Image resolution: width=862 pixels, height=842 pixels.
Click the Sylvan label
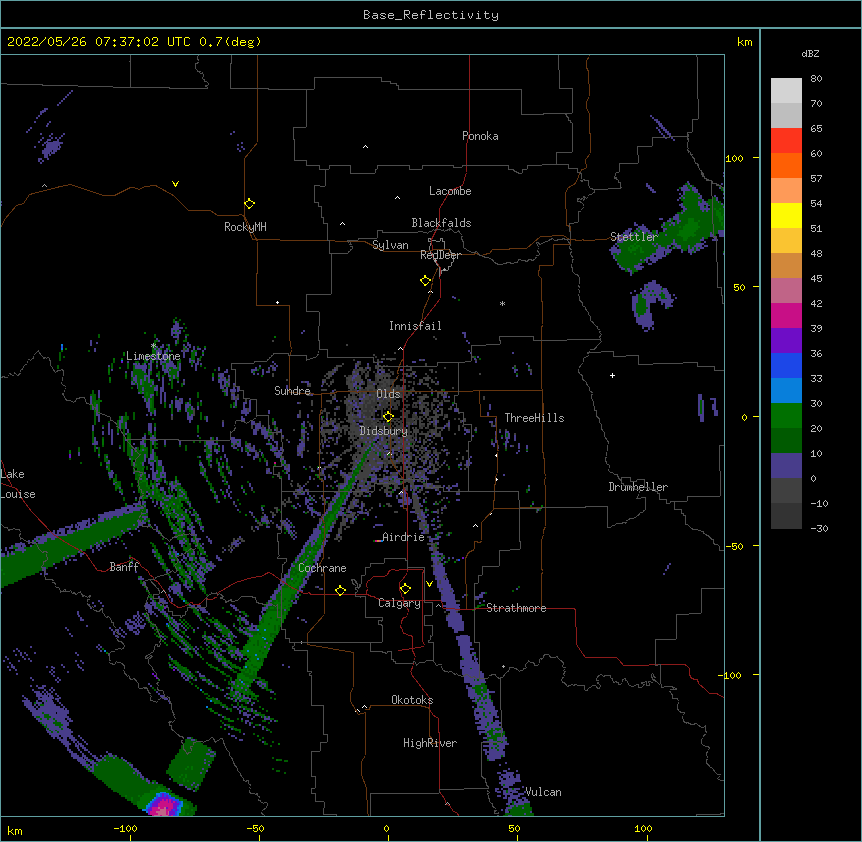pyautogui.click(x=390, y=245)
